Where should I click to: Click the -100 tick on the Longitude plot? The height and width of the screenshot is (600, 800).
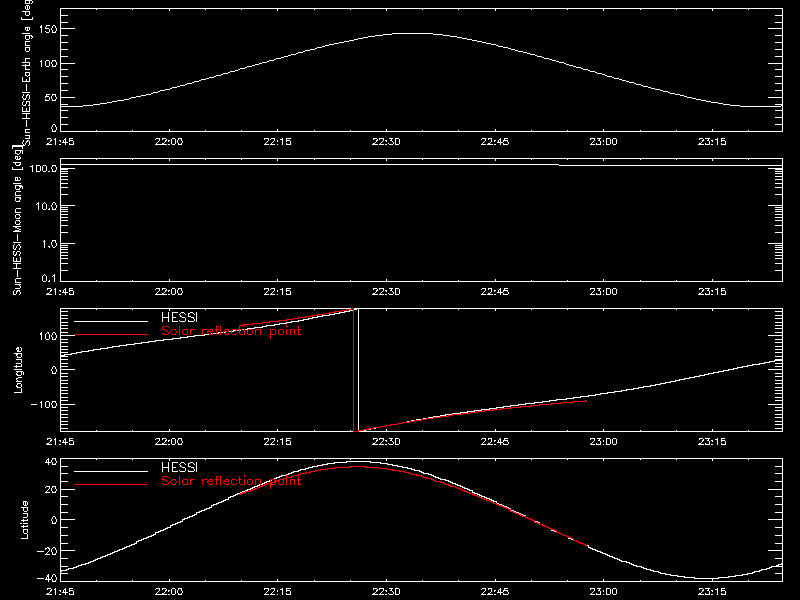(44, 404)
